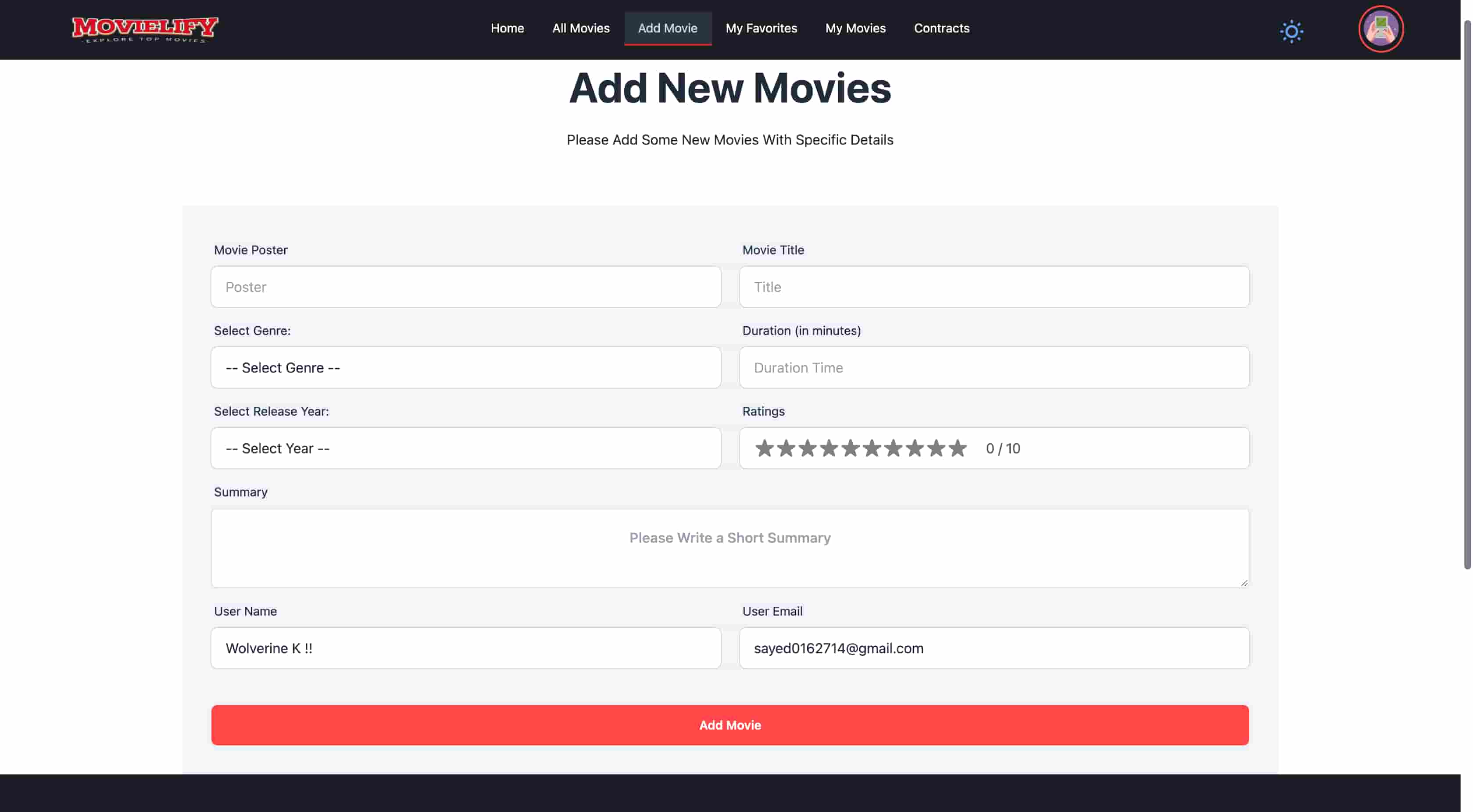
Task: Click the "Duration (in minutes)" label
Action: [x=801, y=331]
